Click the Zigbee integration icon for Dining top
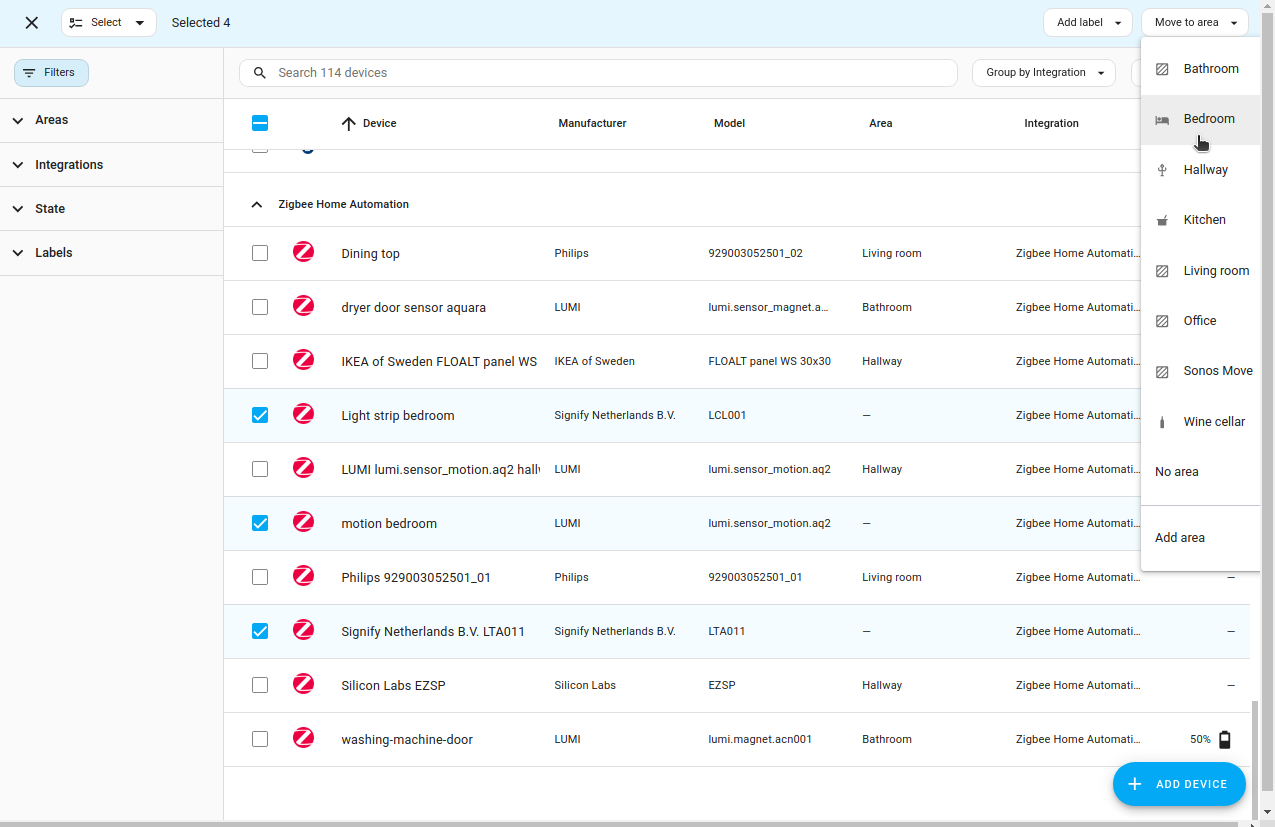1275x827 pixels. [303, 252]
